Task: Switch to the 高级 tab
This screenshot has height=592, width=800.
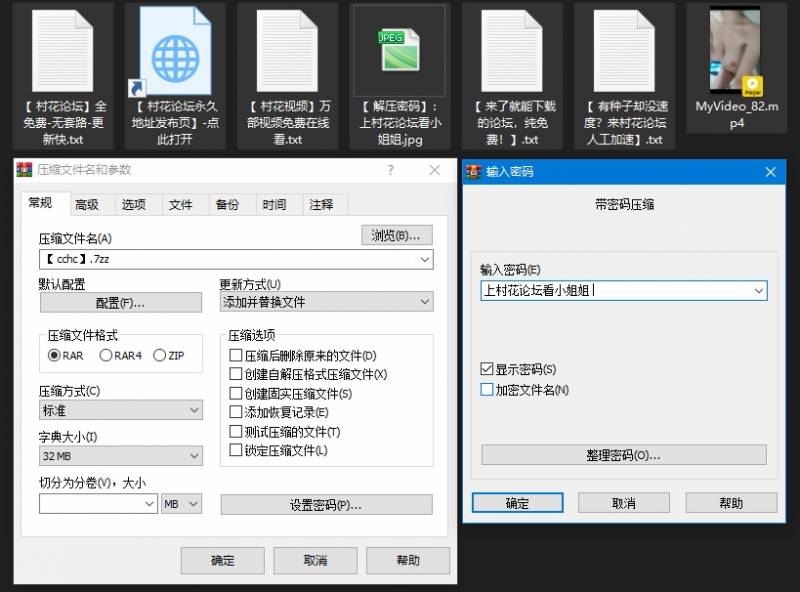Action: (x=89, y=204)
